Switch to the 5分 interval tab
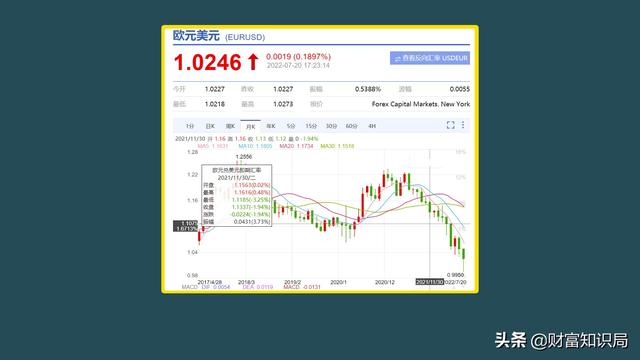The height and width of the screenshot is (360, 640). 291,126
